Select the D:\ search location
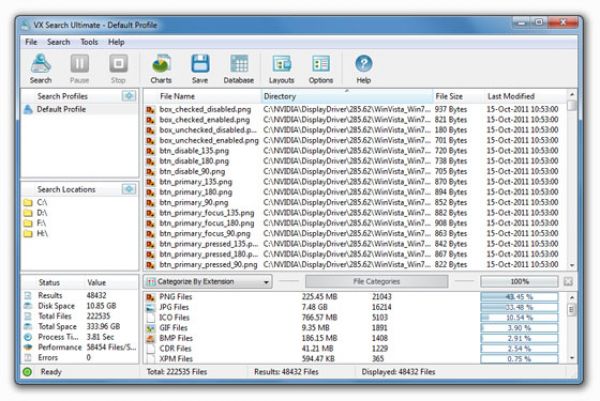The image size is (600, 401). click(42, 213)
